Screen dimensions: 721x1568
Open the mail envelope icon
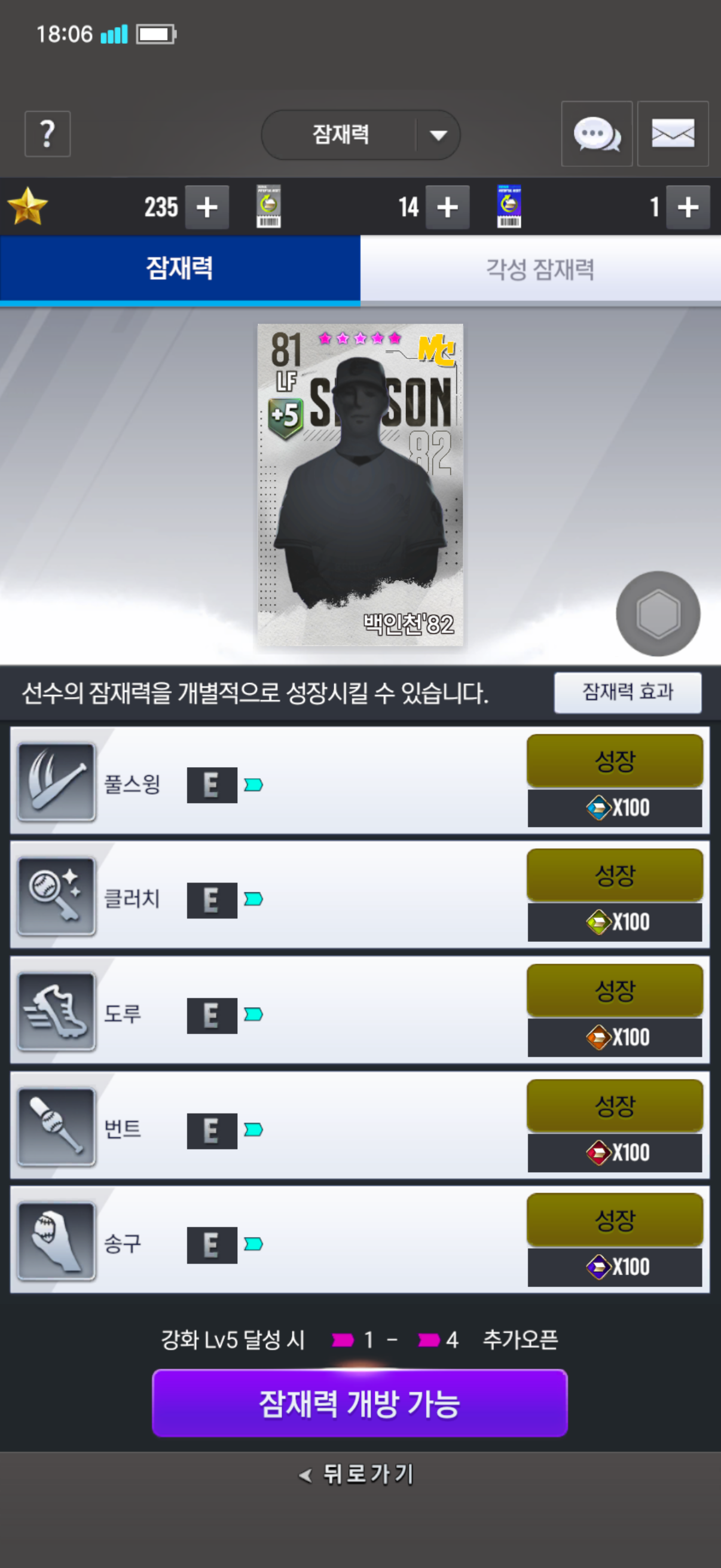(673, 134)
